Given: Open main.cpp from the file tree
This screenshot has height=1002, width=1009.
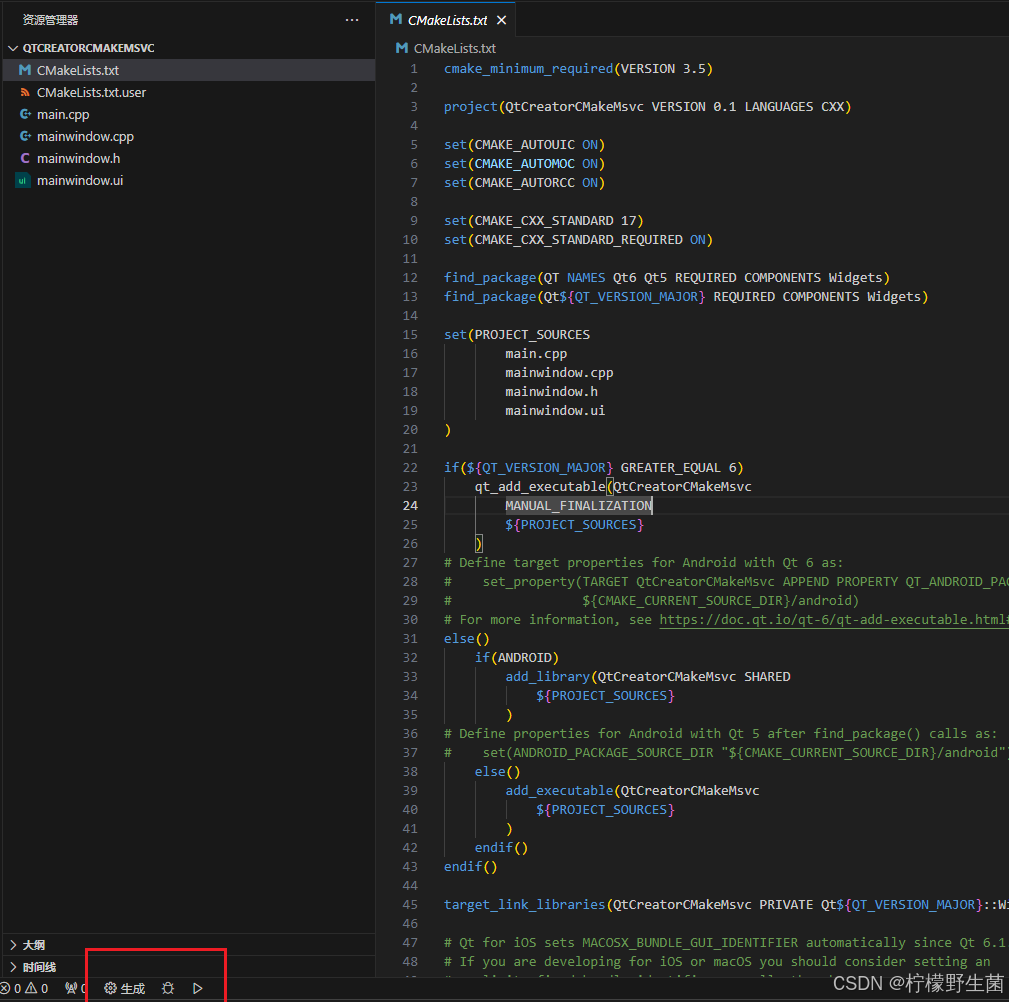Looking at the screenshot, I should pos(63,115).
